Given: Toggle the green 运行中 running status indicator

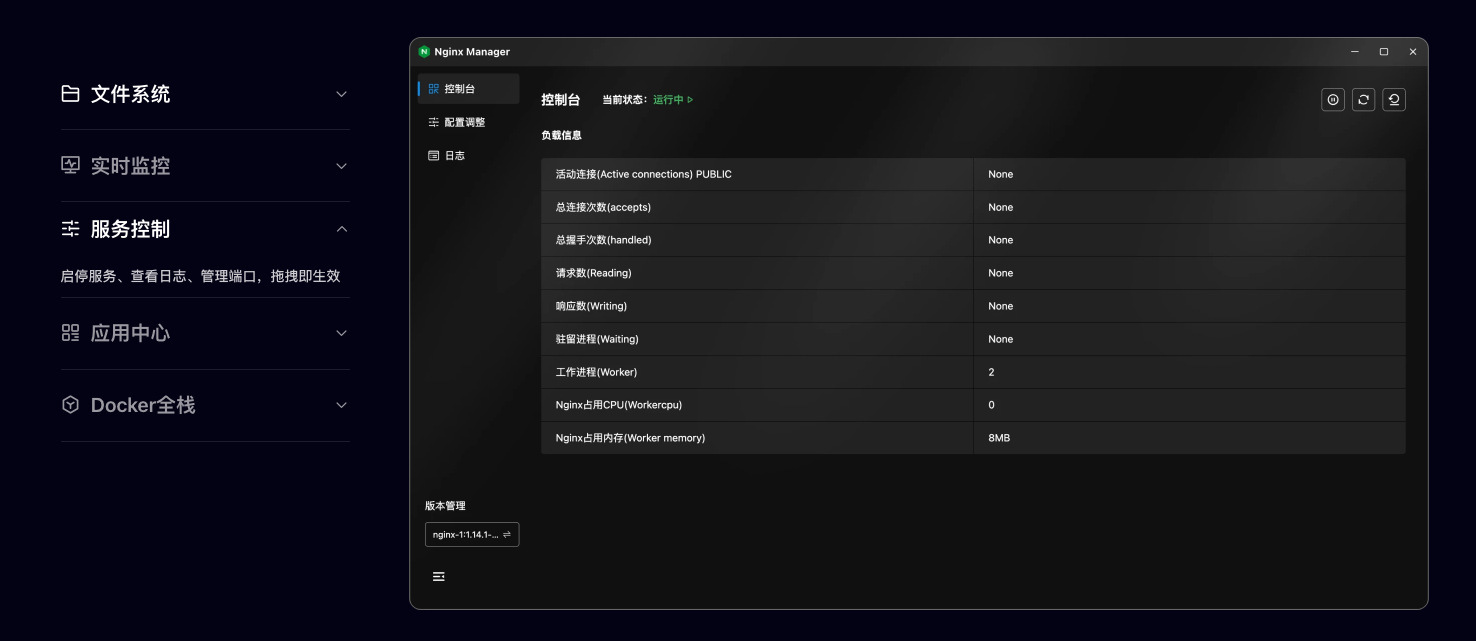Looking at the screenshot, I should pyautogui.click(x=673, y=100).
